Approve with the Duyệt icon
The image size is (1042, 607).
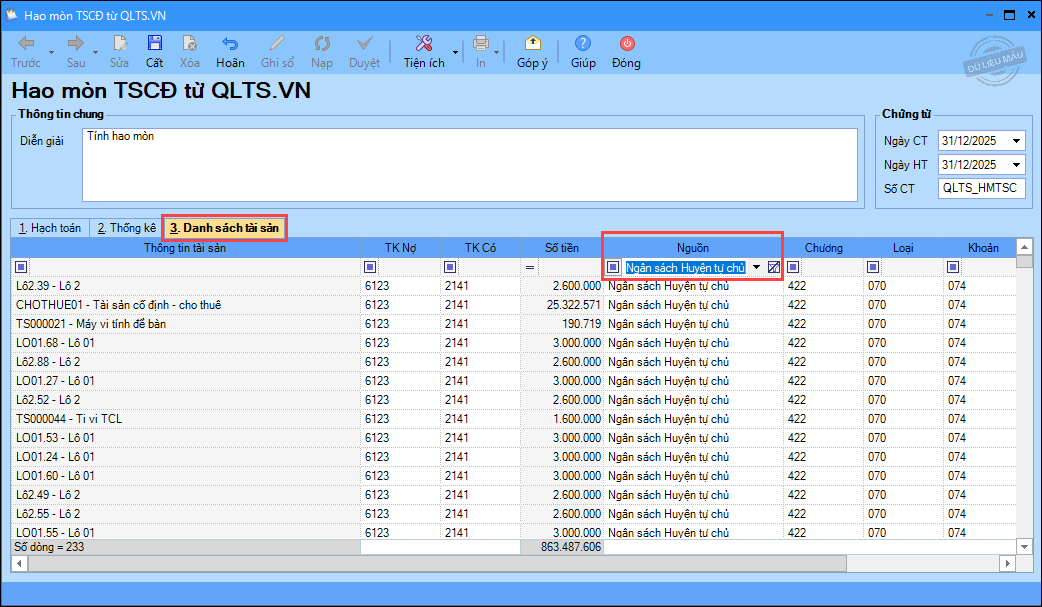364,44
